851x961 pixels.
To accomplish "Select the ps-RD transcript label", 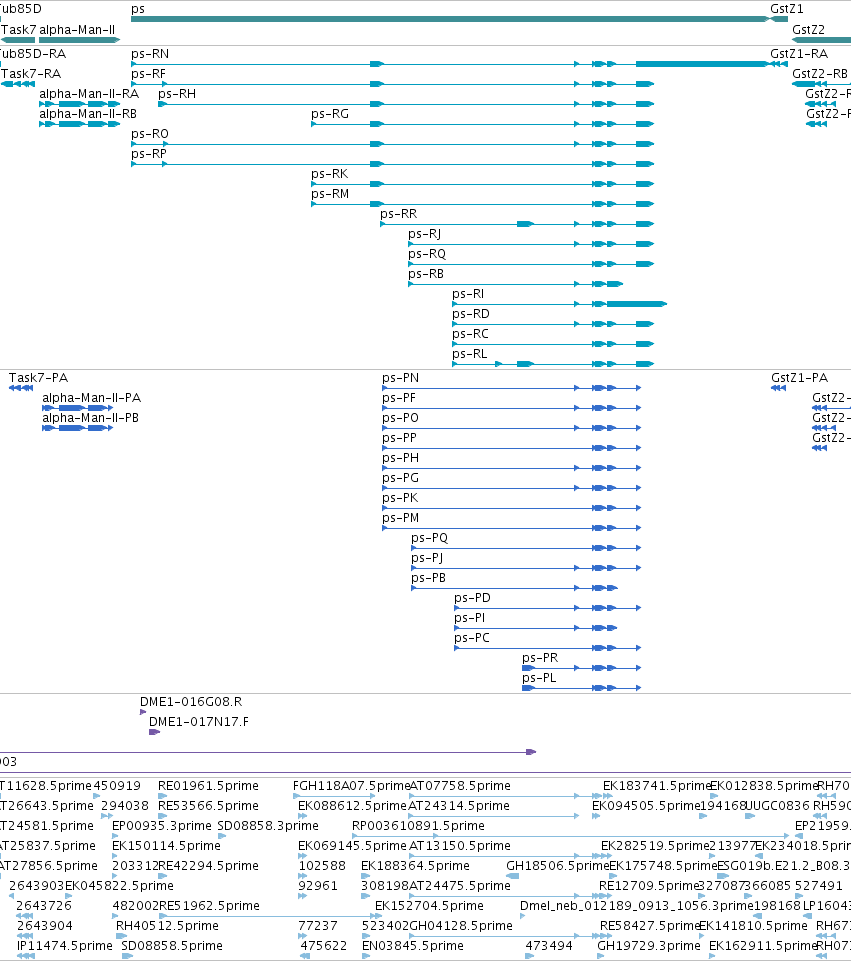I will point(471,314).
